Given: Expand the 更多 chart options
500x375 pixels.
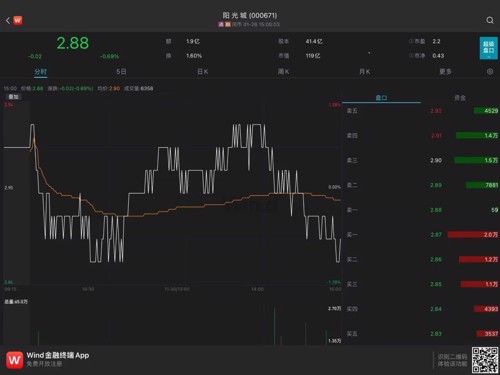Looking at the screenshot, I should coord(445,71).
